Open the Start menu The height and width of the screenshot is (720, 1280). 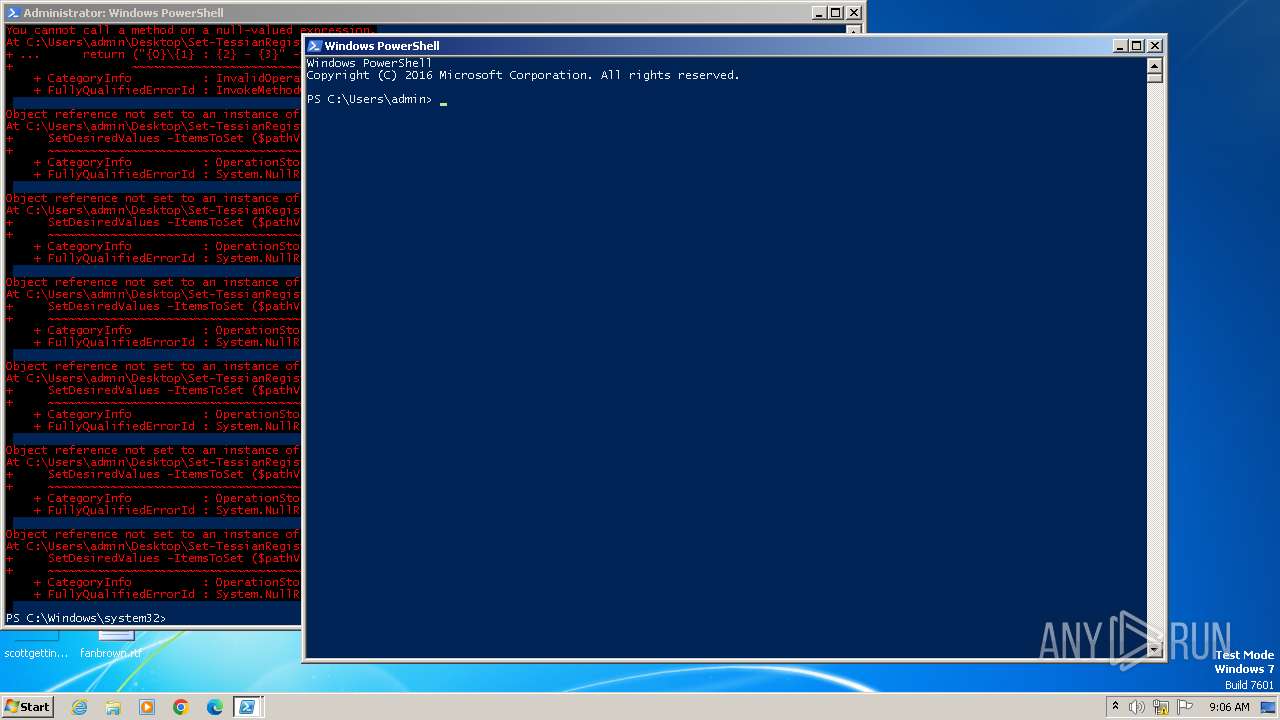(x=27, y=706)
